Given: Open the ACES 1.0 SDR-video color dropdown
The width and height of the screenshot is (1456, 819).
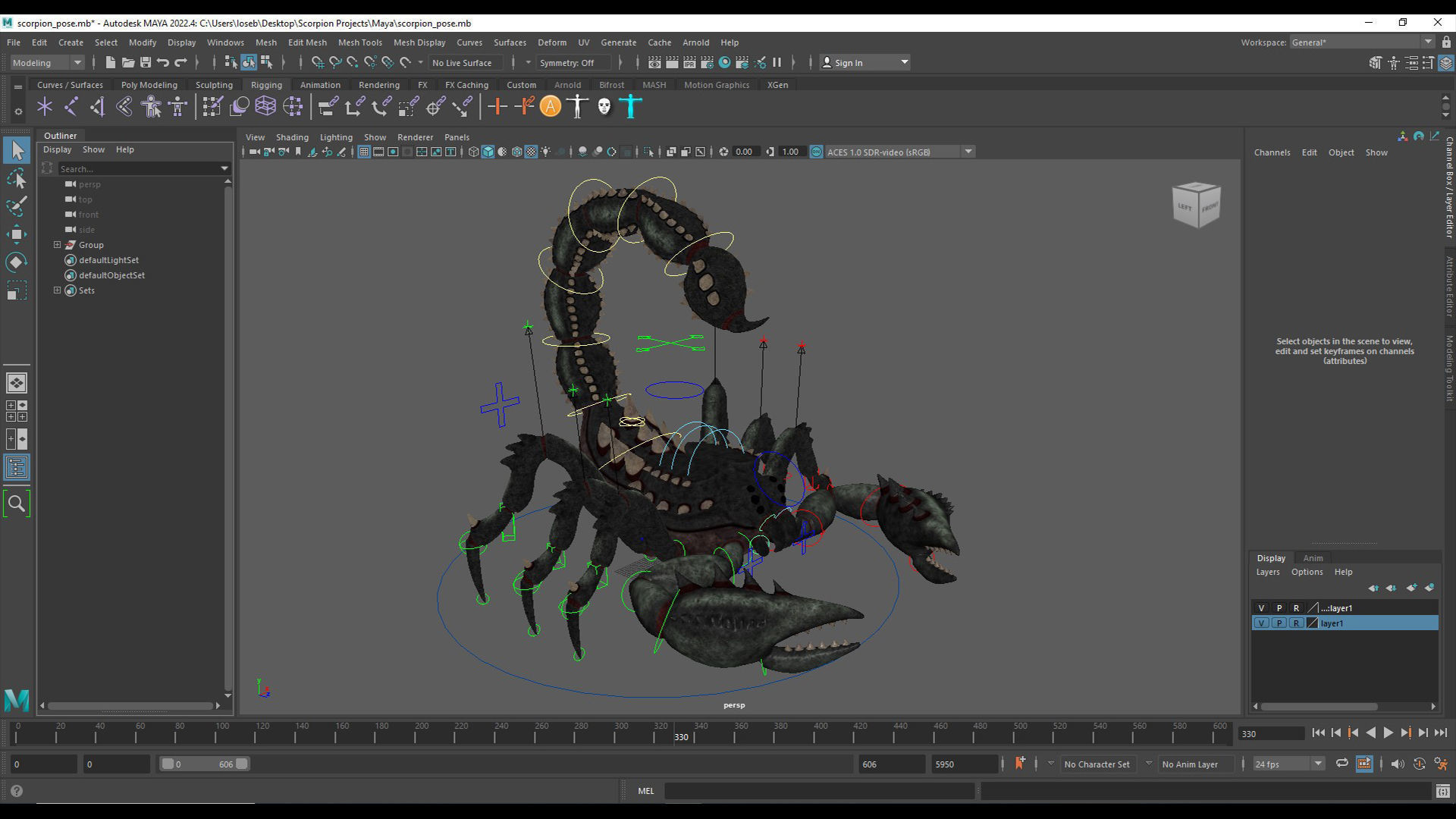Looking at the screenshot, I should coord(899,152).
